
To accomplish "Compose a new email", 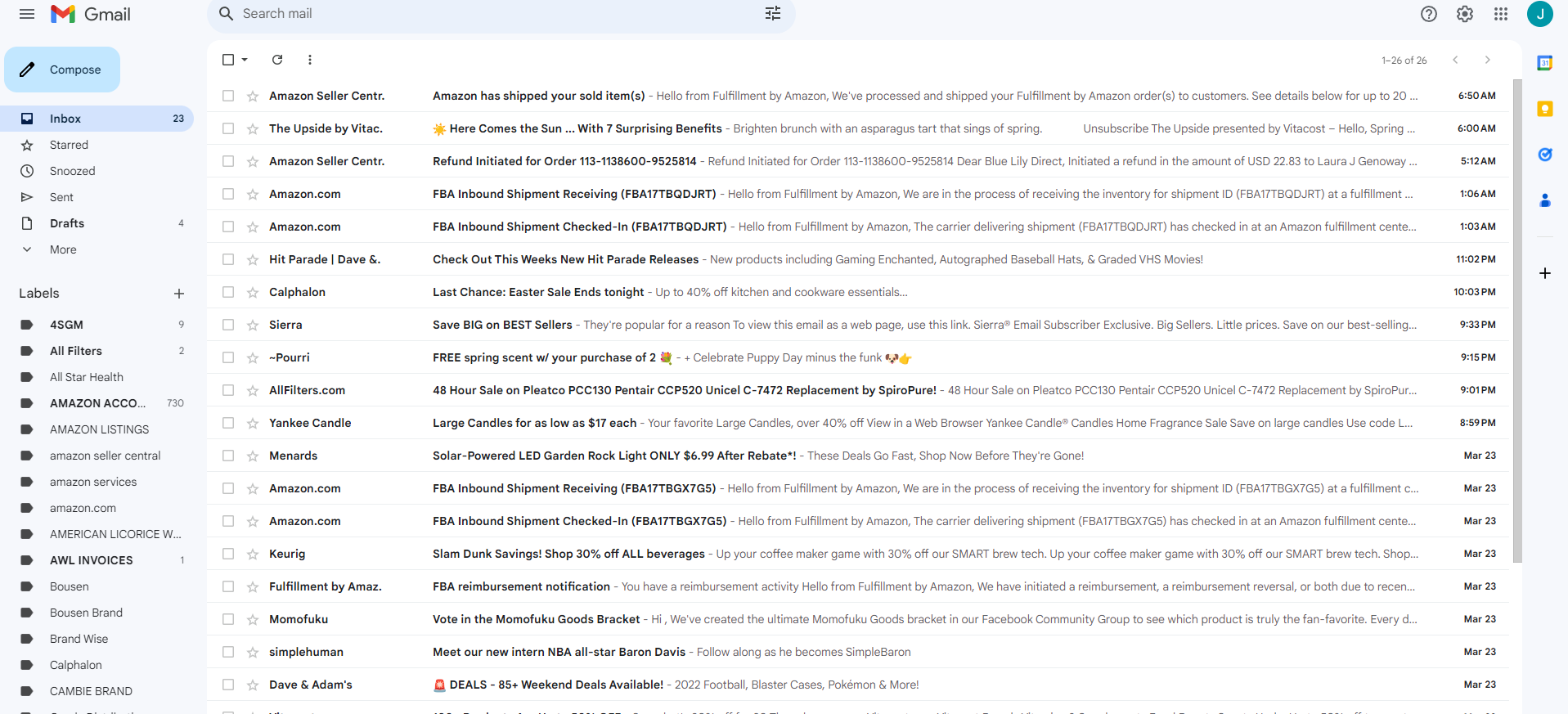I will pos(62,70).
